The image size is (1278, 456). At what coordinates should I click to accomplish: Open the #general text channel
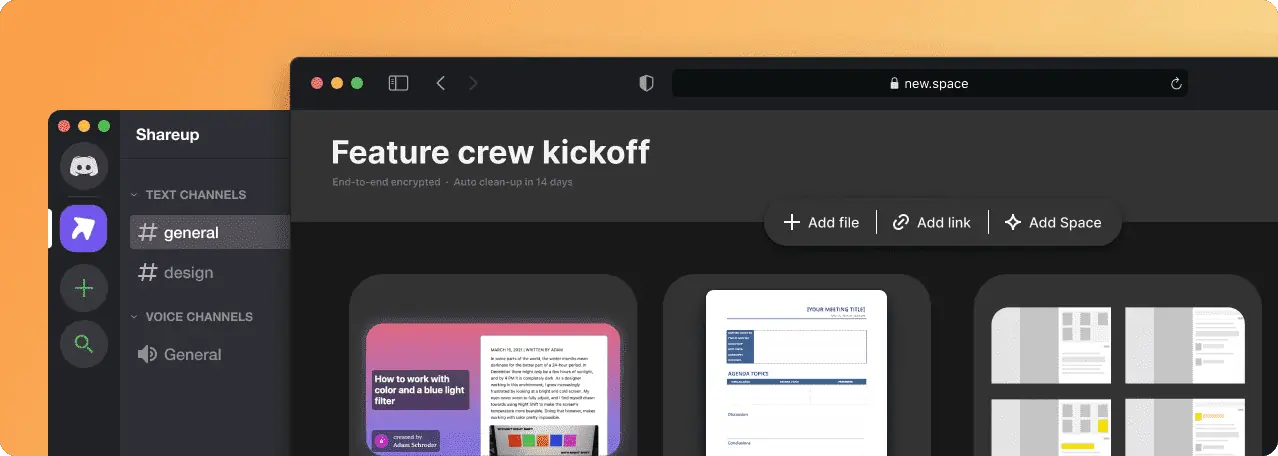[x=210, y=233]
